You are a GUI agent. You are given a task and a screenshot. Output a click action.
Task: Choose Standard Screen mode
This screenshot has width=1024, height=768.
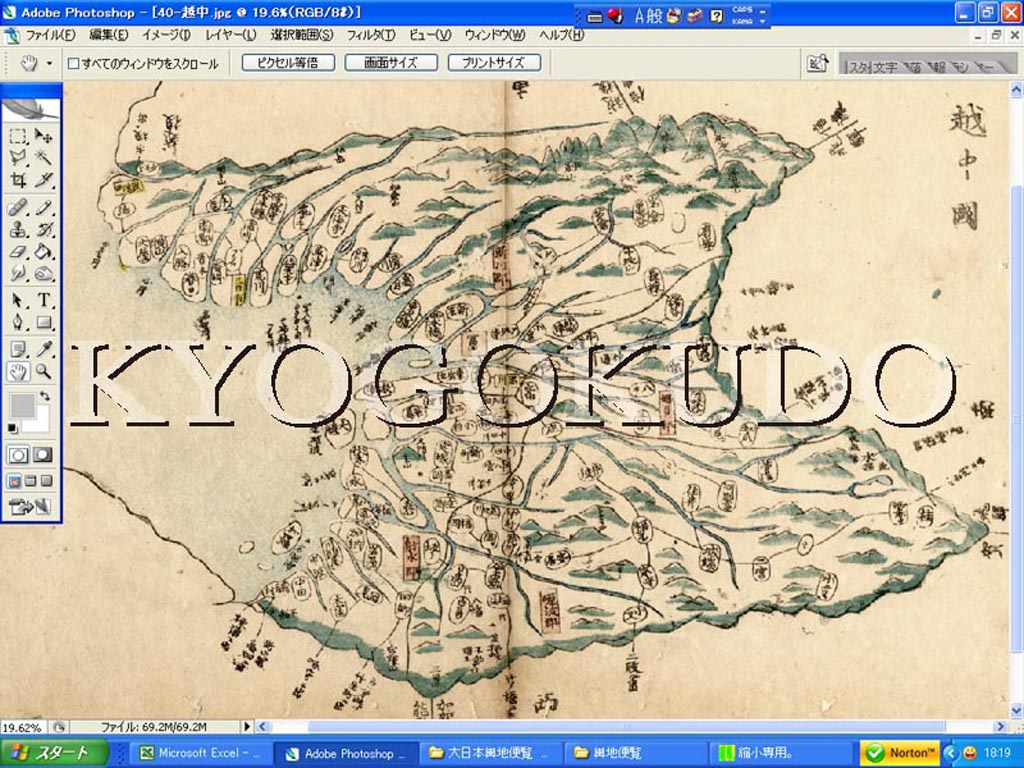(x=14, y=481)
